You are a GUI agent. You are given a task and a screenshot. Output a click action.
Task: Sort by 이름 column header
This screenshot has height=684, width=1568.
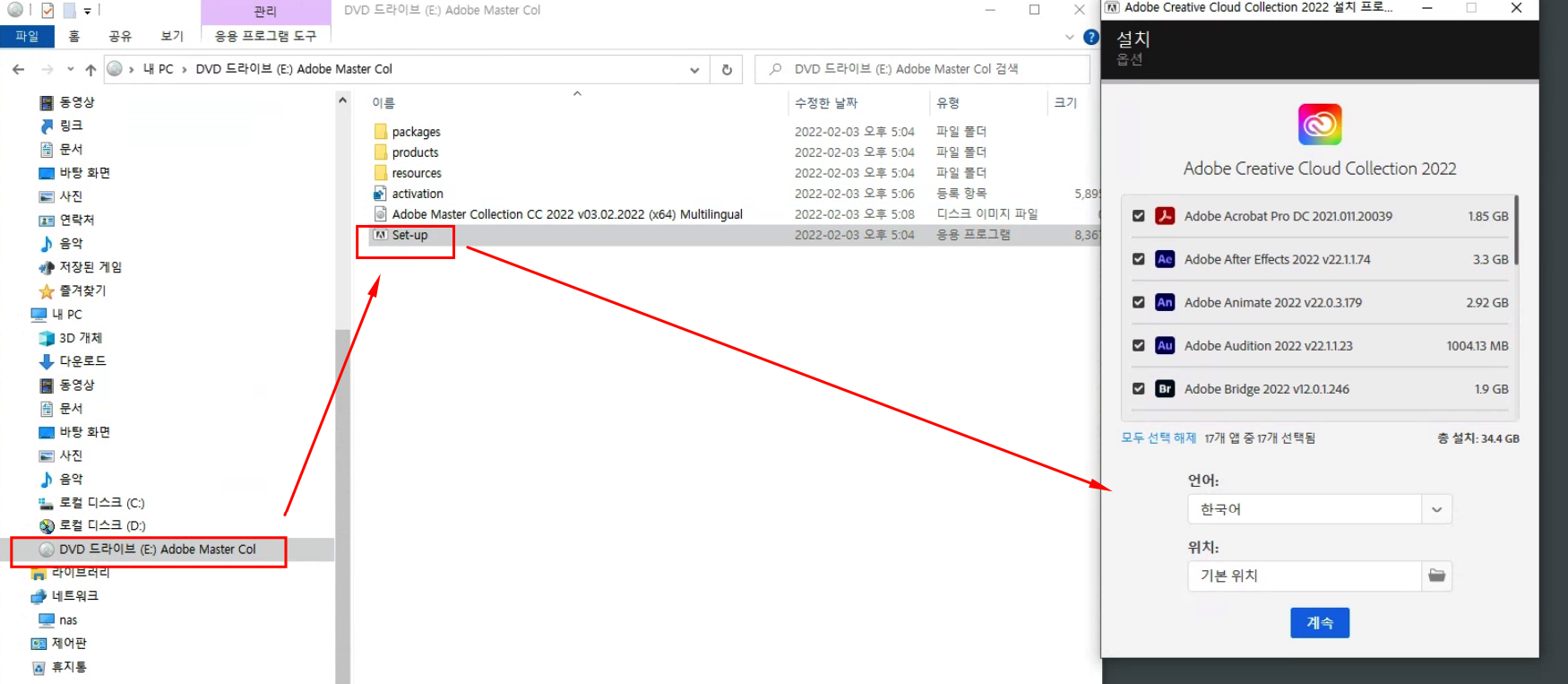(383, 103)
